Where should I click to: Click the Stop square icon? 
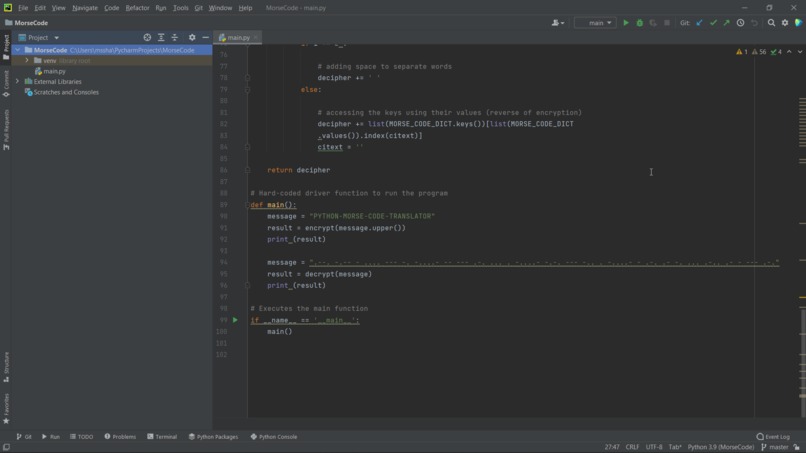point(667,23)
